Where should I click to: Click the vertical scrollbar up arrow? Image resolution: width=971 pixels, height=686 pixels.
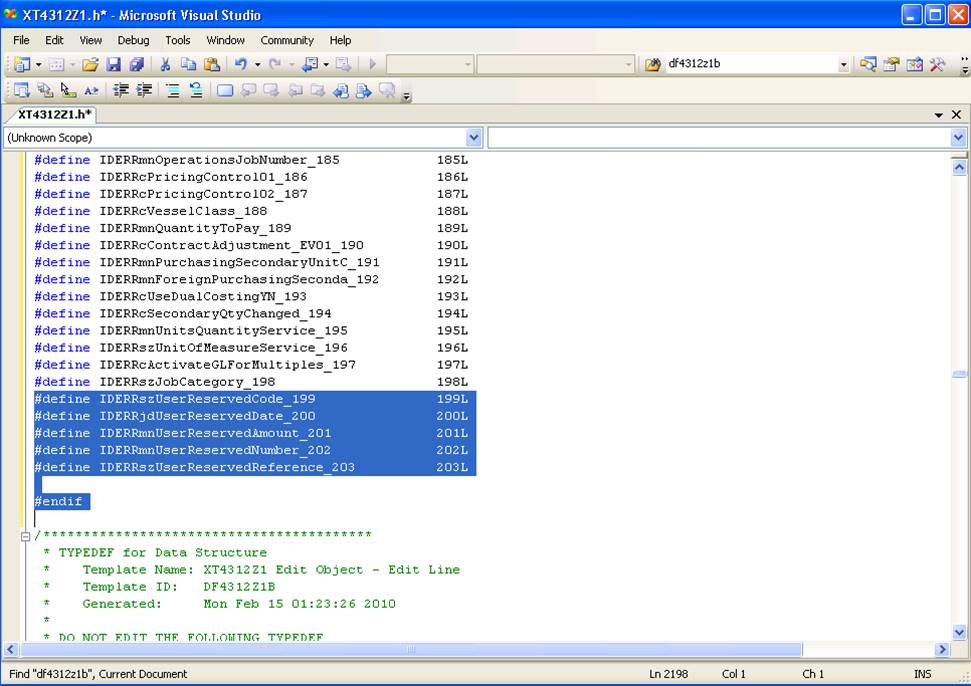click(x=959, y=167)
